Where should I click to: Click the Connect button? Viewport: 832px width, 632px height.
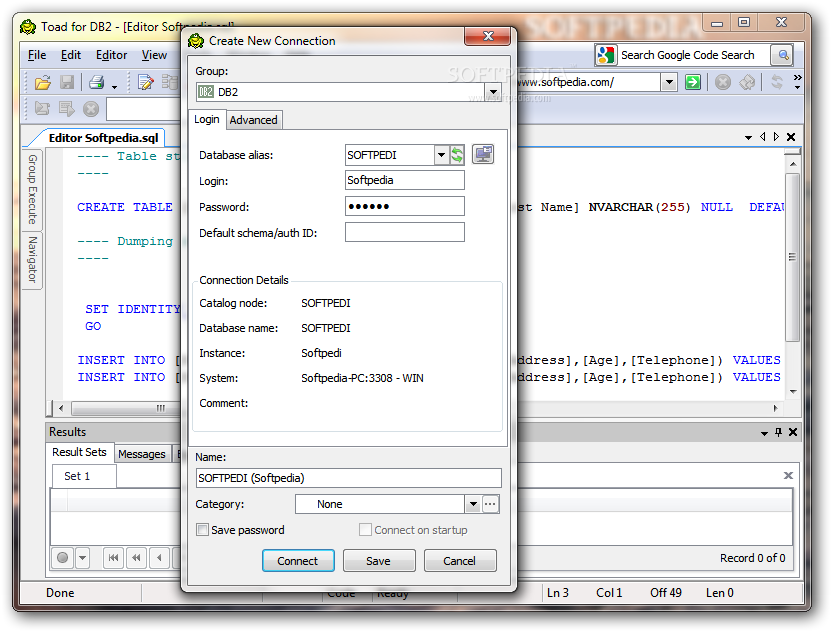click(298, 561)
